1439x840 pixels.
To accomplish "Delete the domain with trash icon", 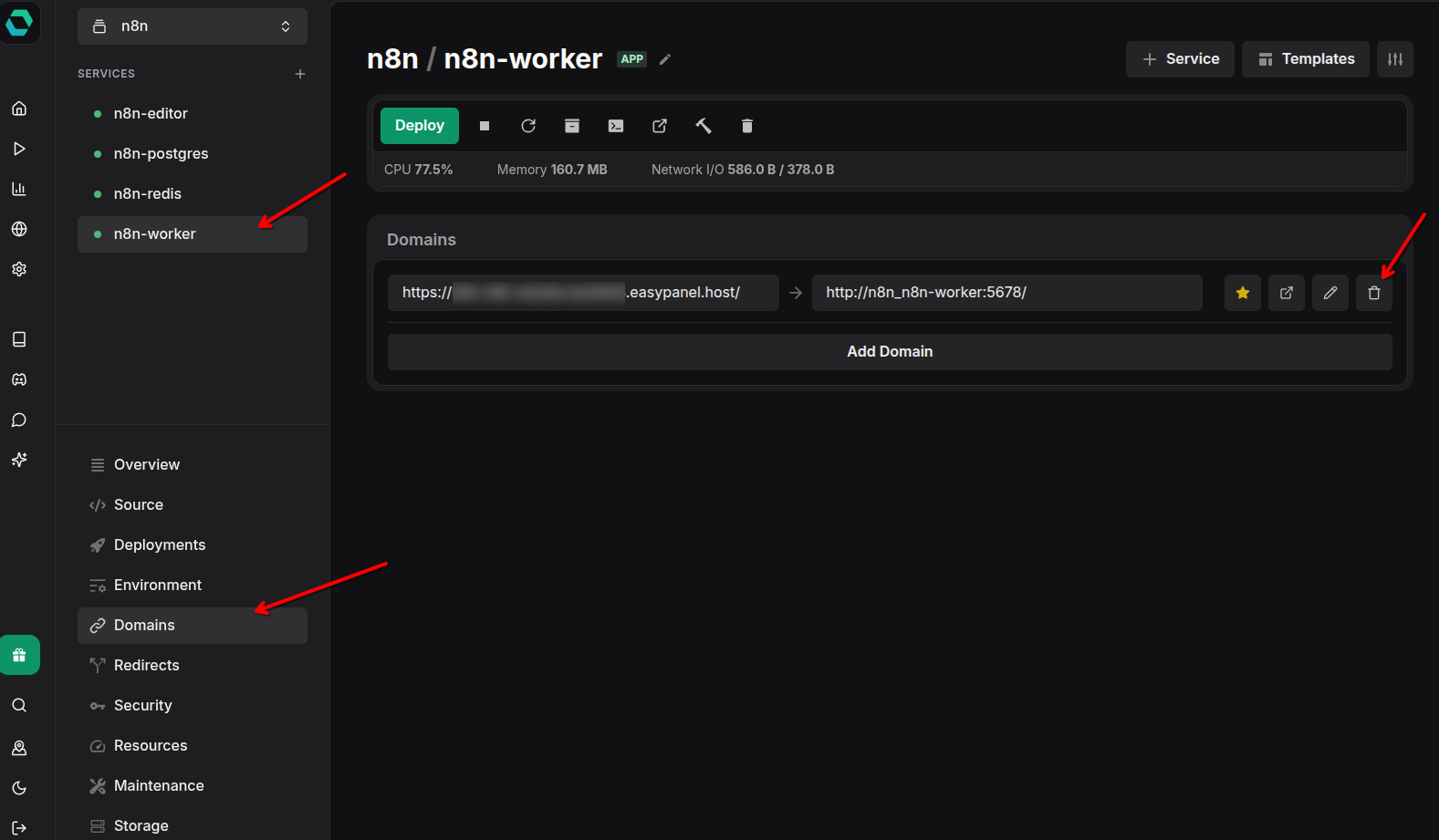I will [1374, 293].
